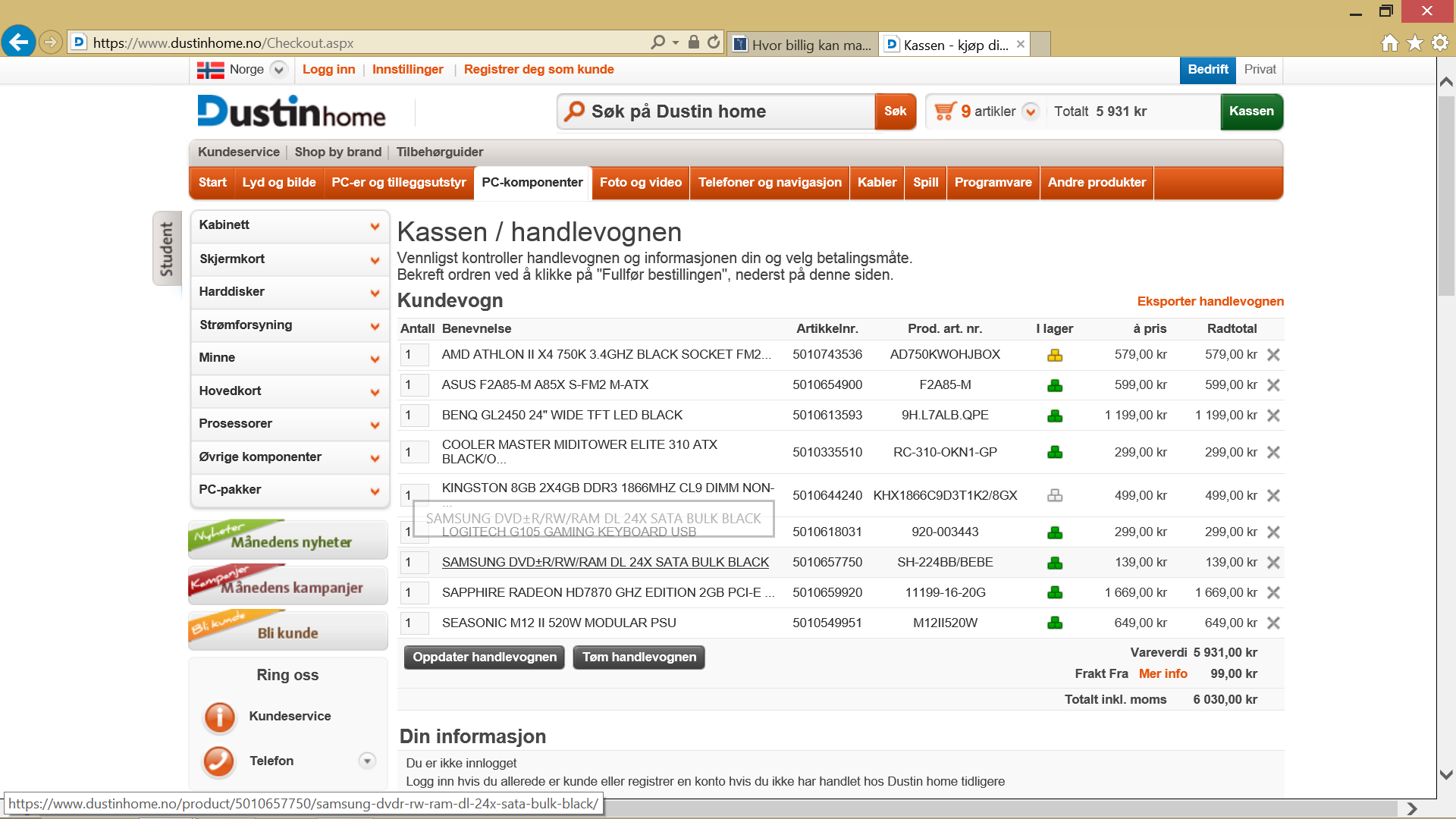1456x819 pixels.
Task: Refresh the page via reload icon
Action: tap(714, 42)
